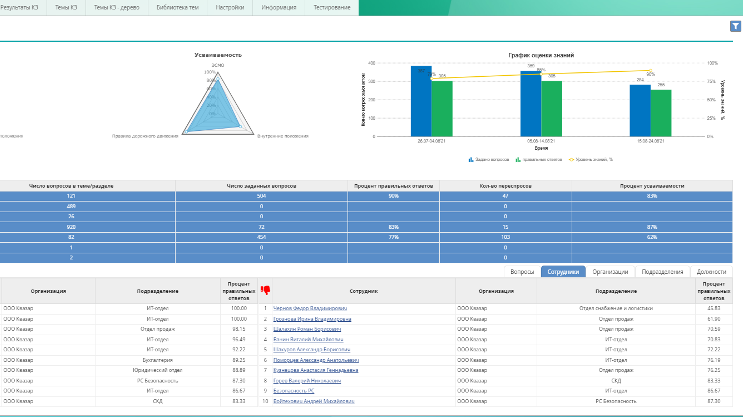Image resolution: width=743 pixels, height=418 pixels.
Task: Select the Организации tab
Action: click(x=610, y=271)
